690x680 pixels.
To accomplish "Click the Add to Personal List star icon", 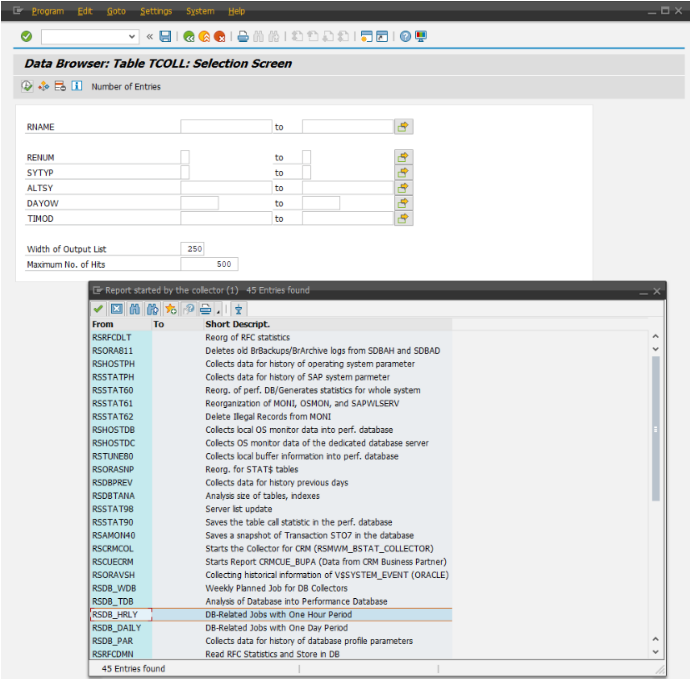I will [171, 309].
